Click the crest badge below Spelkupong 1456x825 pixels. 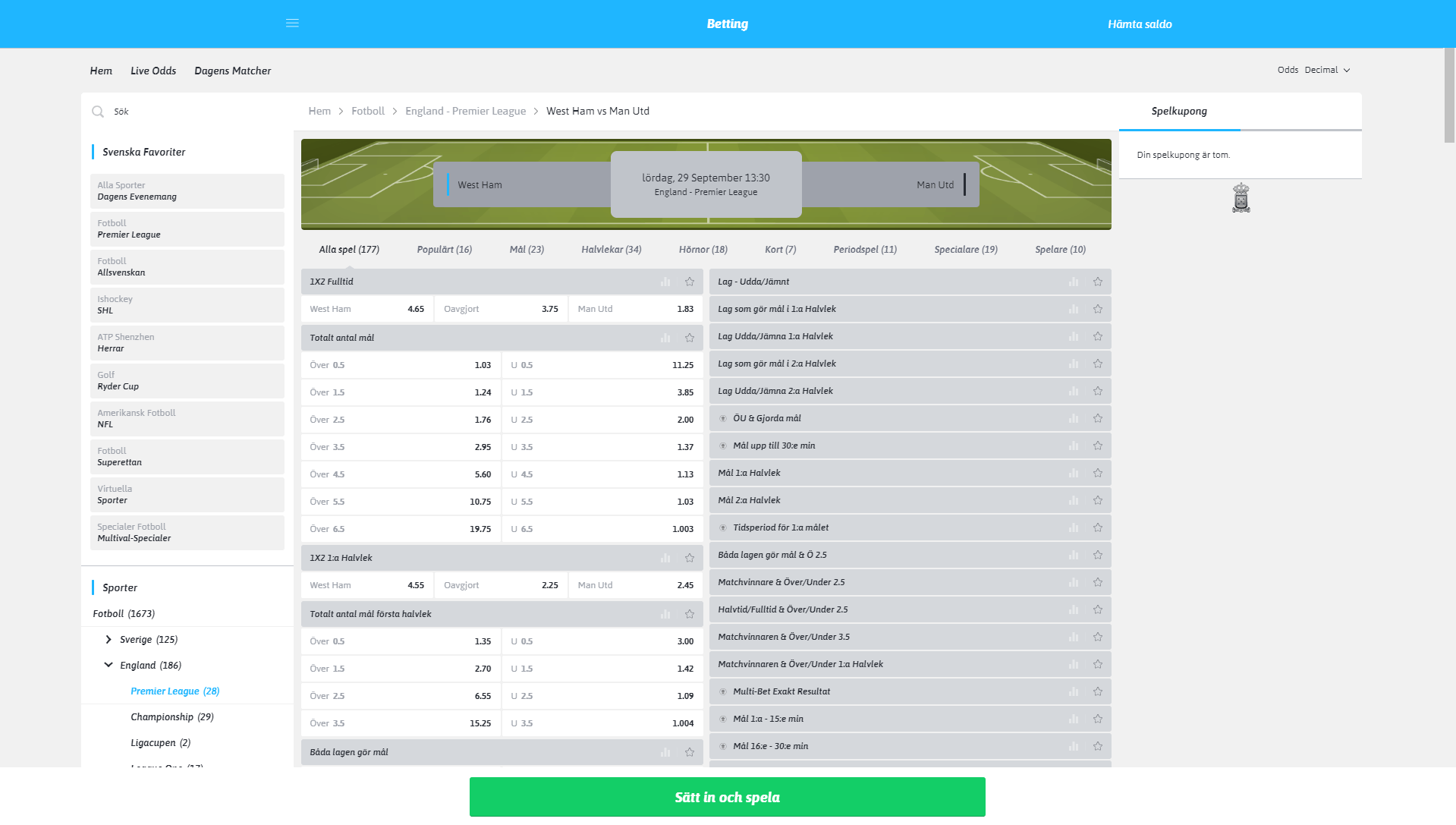coord(1241,197)
